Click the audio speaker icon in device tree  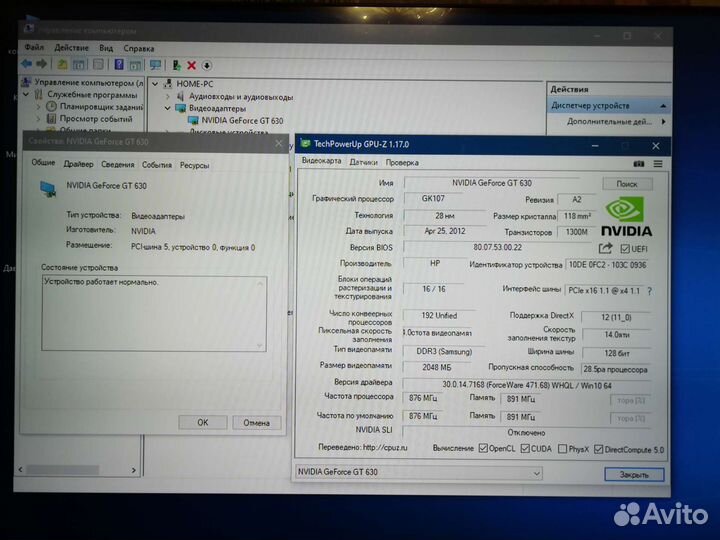click(180, 96)
